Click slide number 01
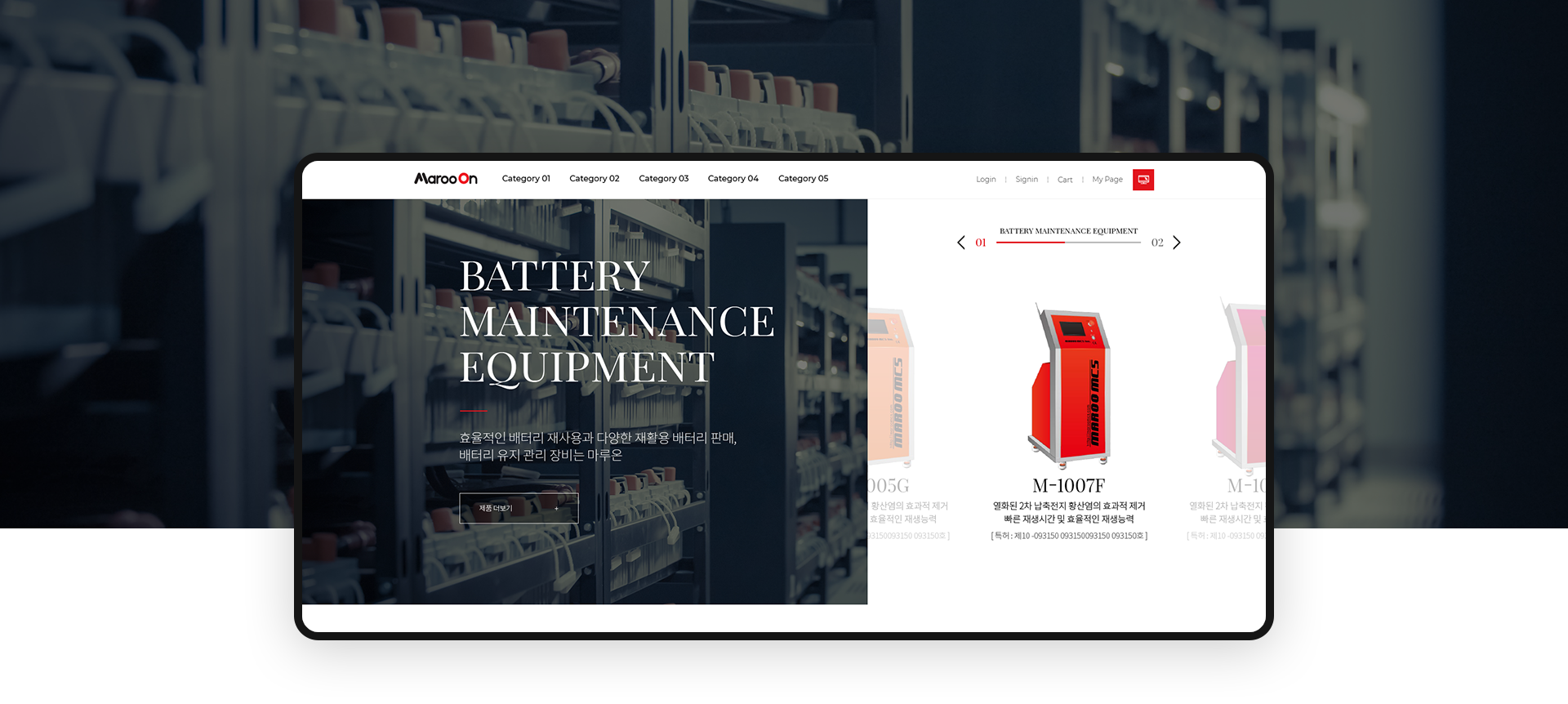Image resolution: width=1568 pixels, height=704 pixels. point(981,243)
